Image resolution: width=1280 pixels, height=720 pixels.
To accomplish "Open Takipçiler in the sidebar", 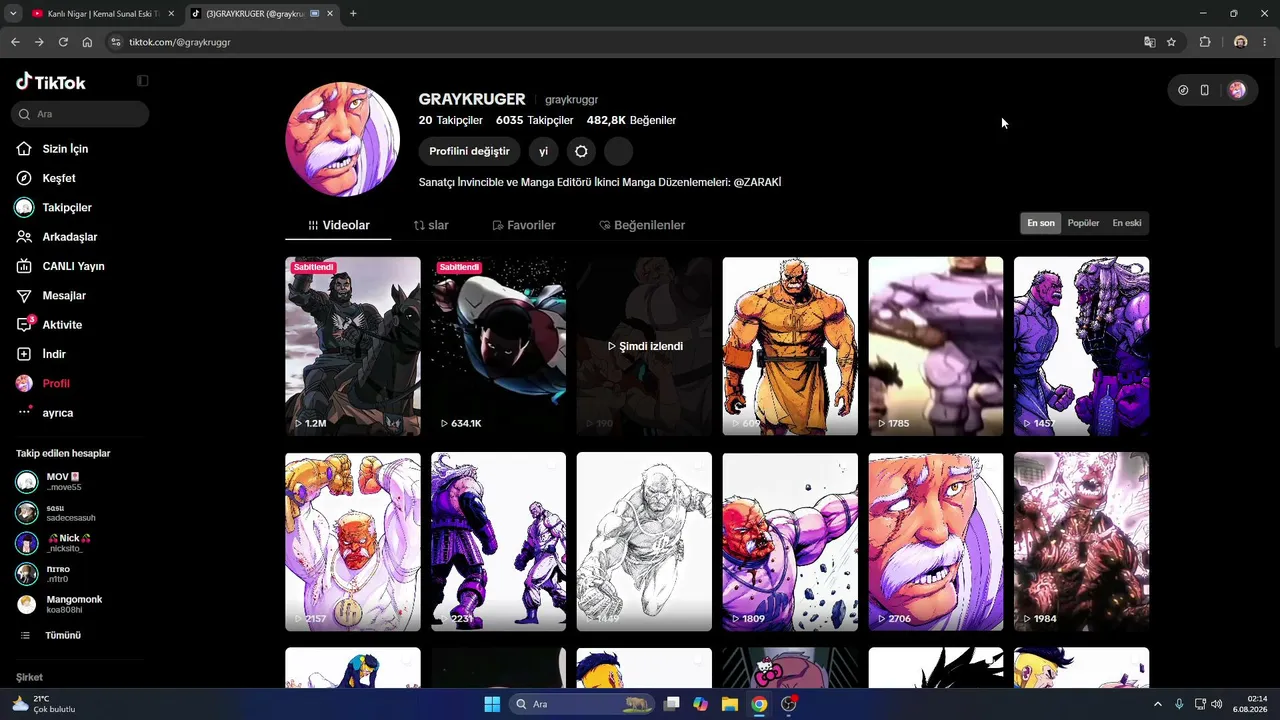I will pos(67,208).
